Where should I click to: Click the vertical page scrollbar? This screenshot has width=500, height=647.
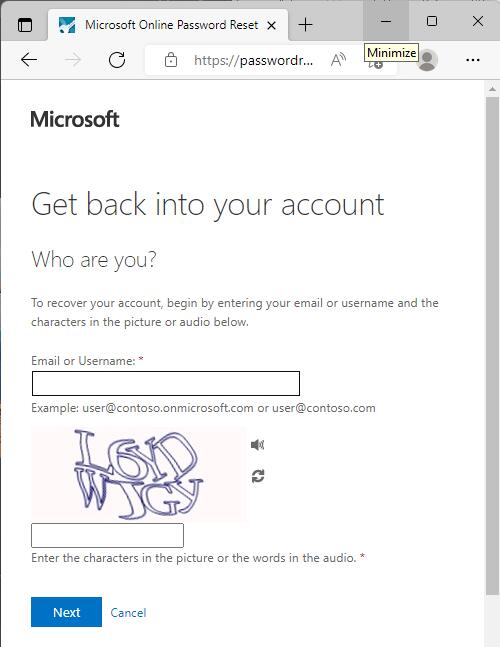point(492,346)
